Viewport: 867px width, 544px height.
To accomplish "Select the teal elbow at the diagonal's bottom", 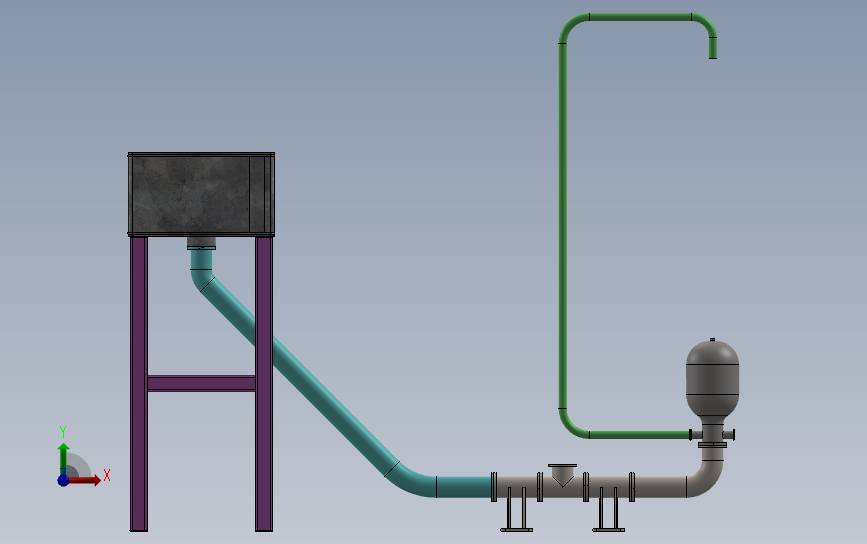I will 412,482.
